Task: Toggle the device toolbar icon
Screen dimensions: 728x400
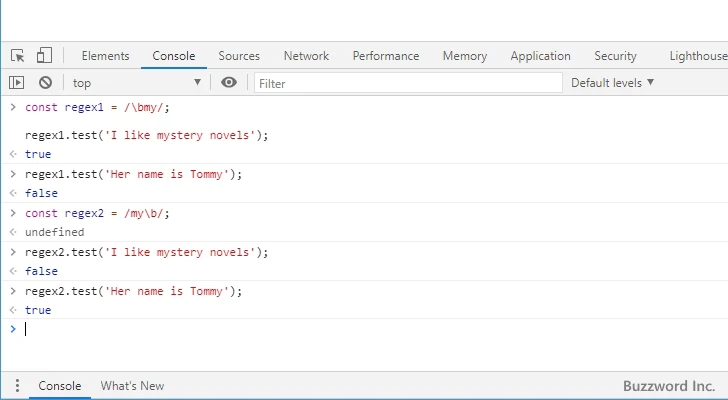Action: (44, 56)
